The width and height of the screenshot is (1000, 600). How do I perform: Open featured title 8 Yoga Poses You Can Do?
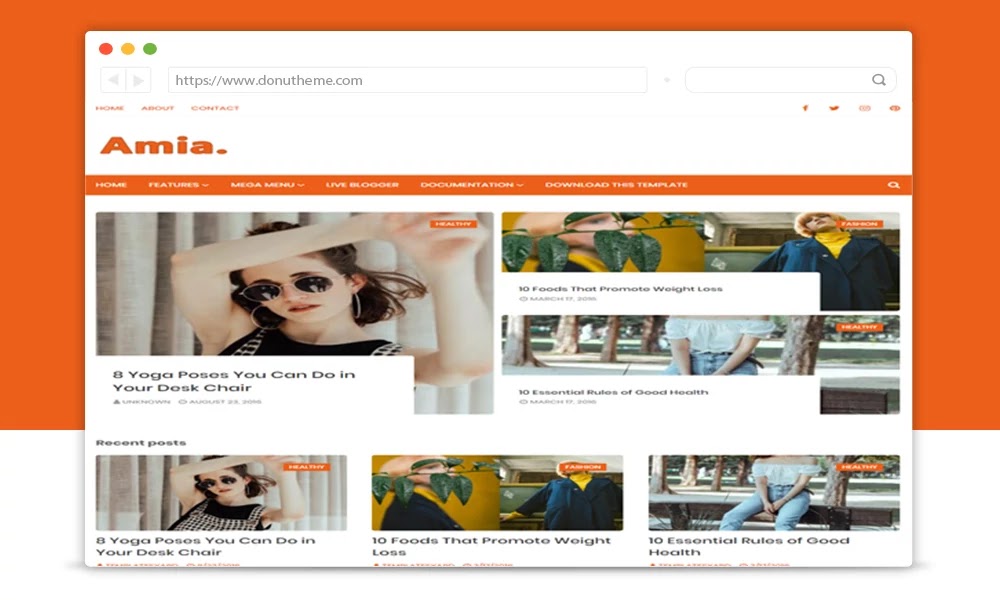click(234, 381)
